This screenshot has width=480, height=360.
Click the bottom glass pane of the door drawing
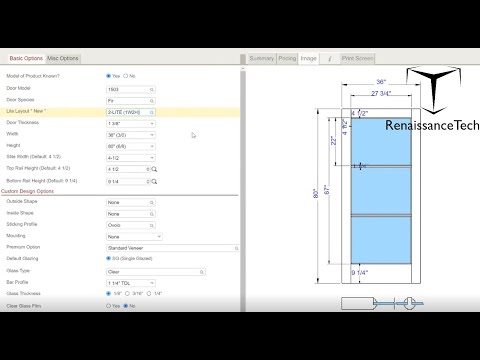[x=381, y=240]
